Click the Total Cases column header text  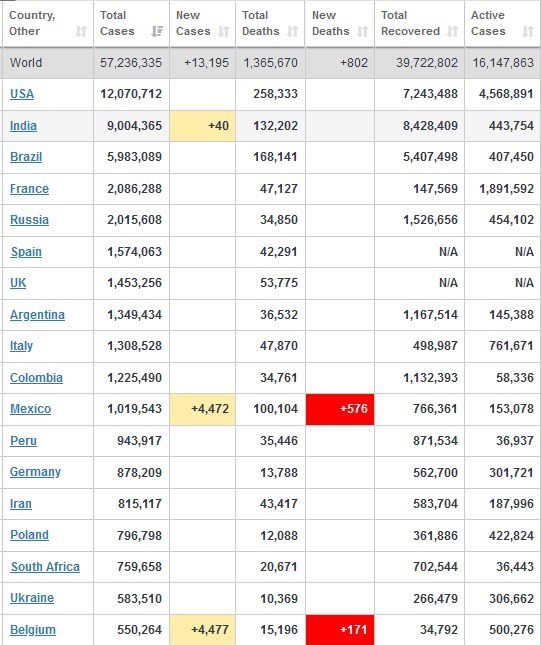pyautogui.click(x=117, y=23)
